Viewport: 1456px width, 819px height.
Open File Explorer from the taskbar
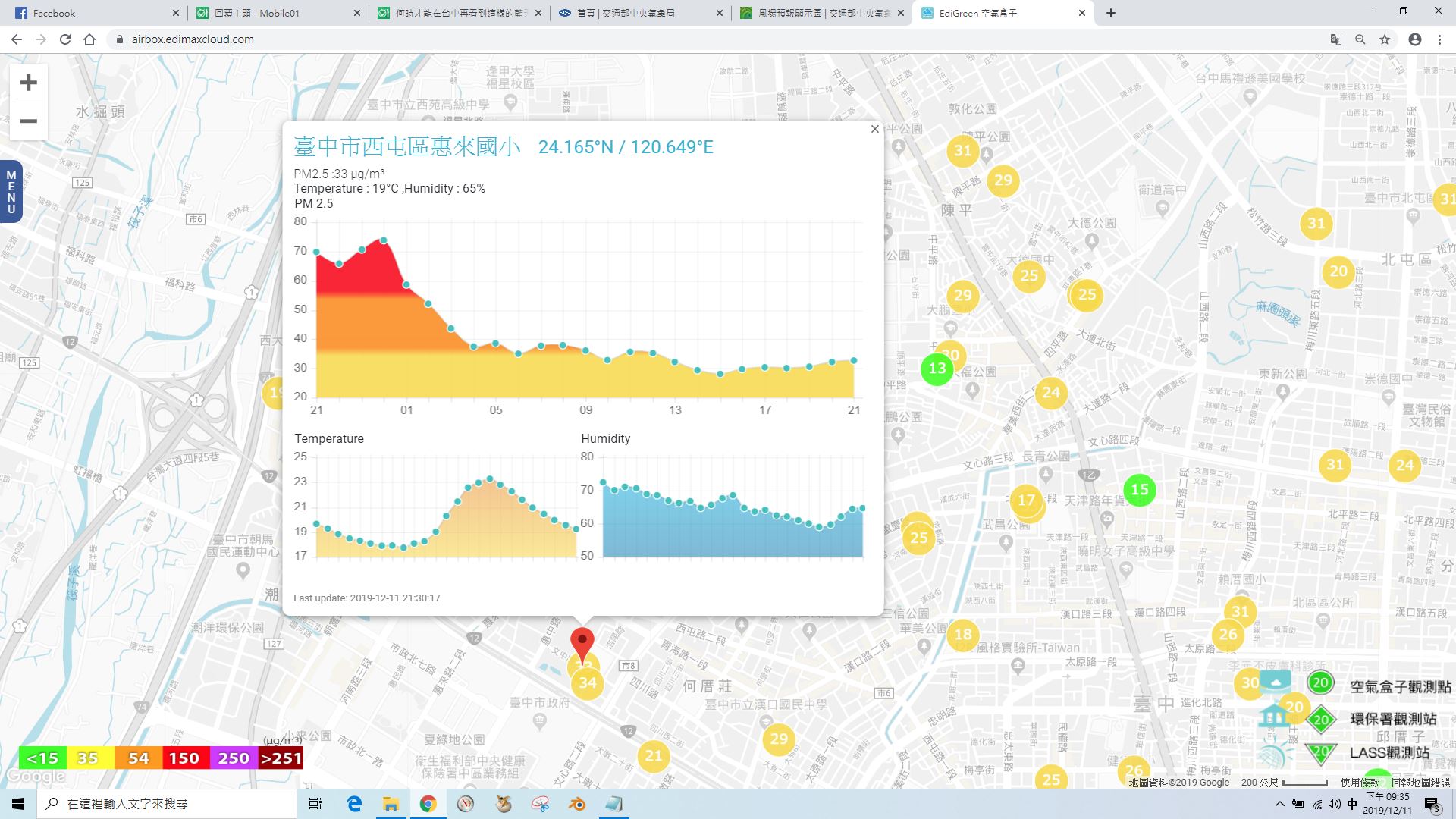point(391,804)
